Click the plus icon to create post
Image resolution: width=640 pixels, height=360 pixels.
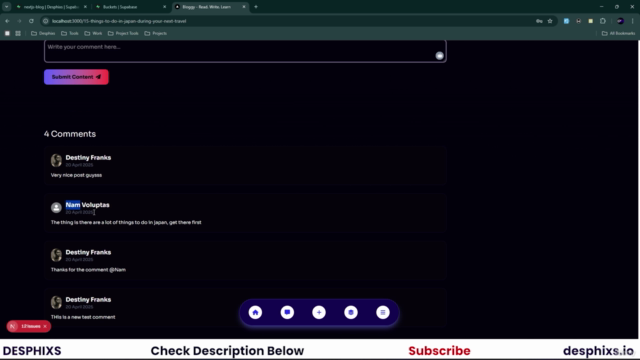click(319, 312)
